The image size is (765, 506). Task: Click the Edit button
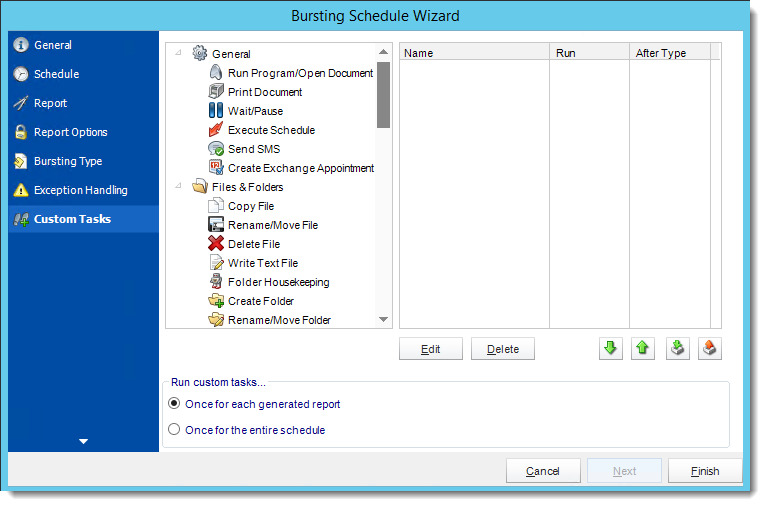pos(431,348)
